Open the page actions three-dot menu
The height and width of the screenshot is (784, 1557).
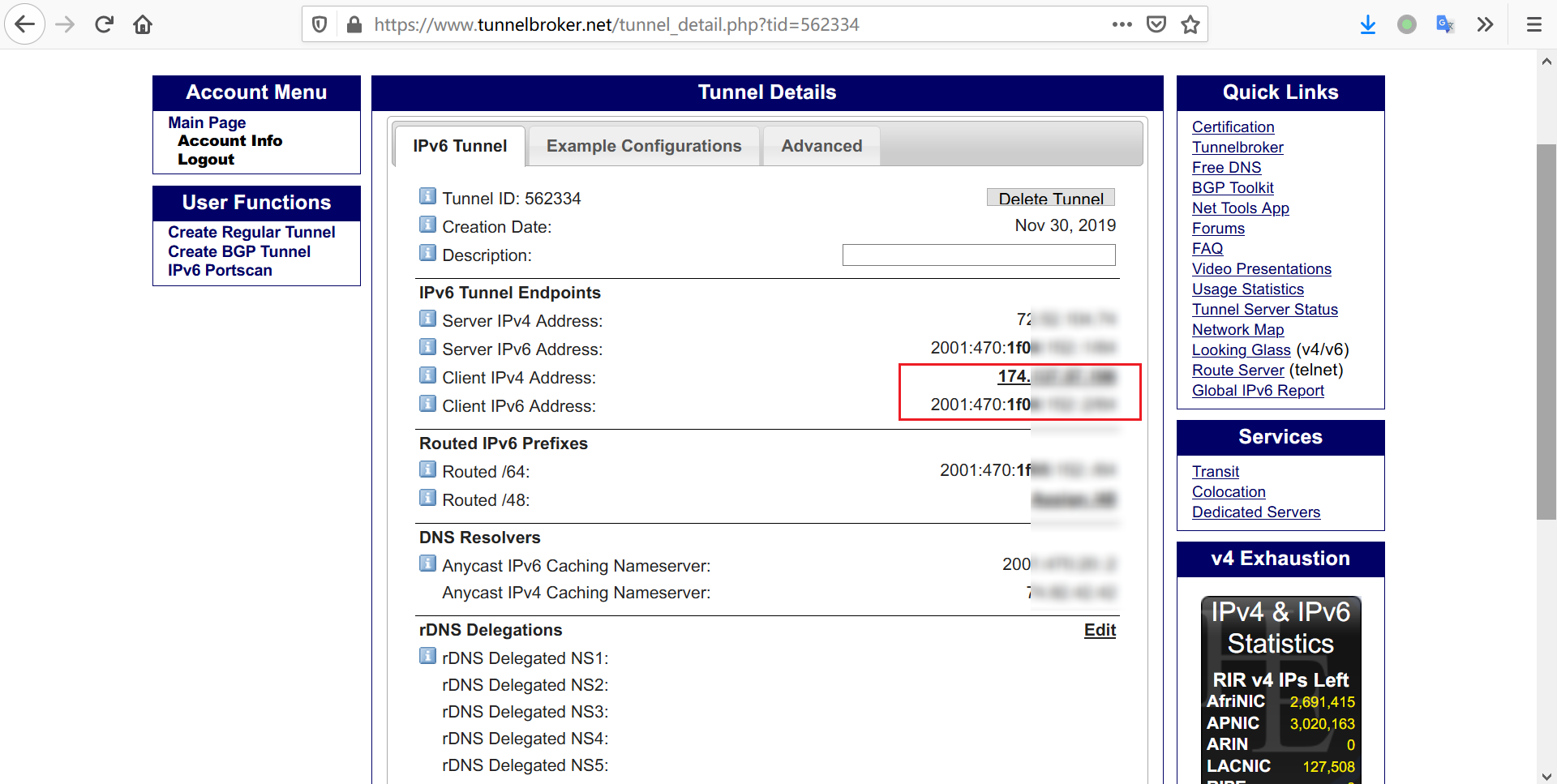click(x=1122, y=24)
